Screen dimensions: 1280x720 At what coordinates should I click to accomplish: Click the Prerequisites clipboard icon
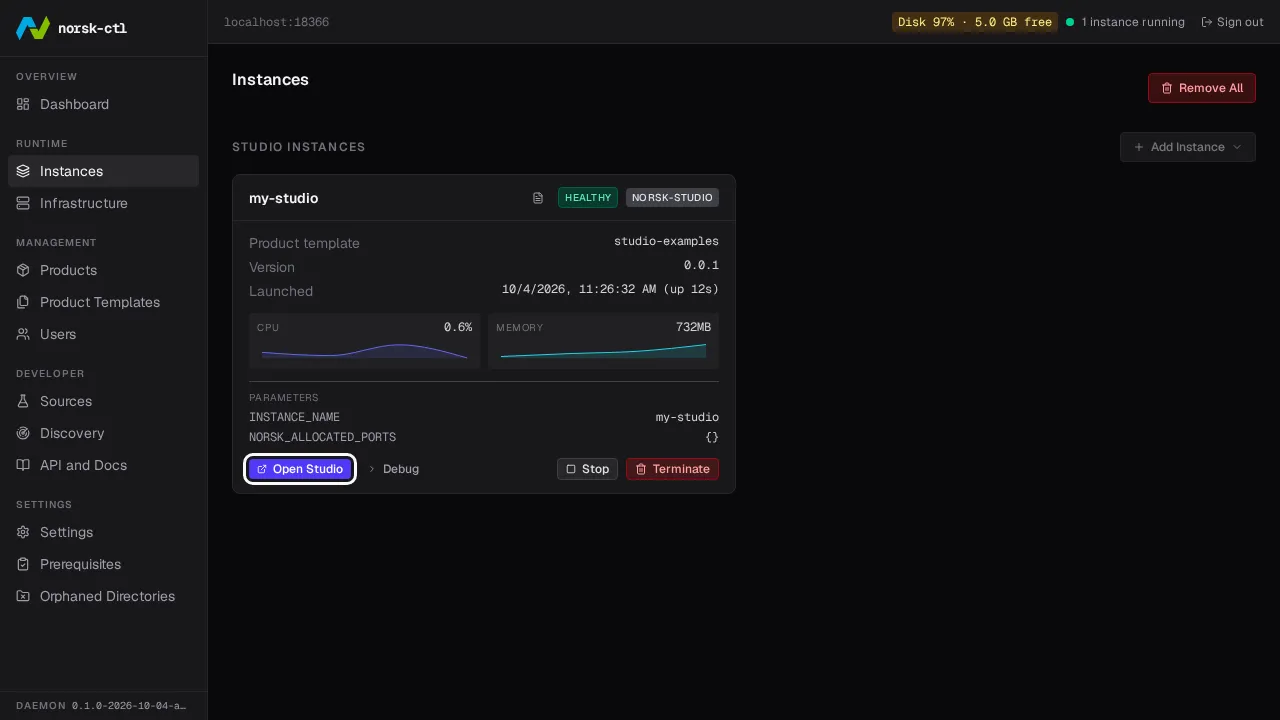23,564
